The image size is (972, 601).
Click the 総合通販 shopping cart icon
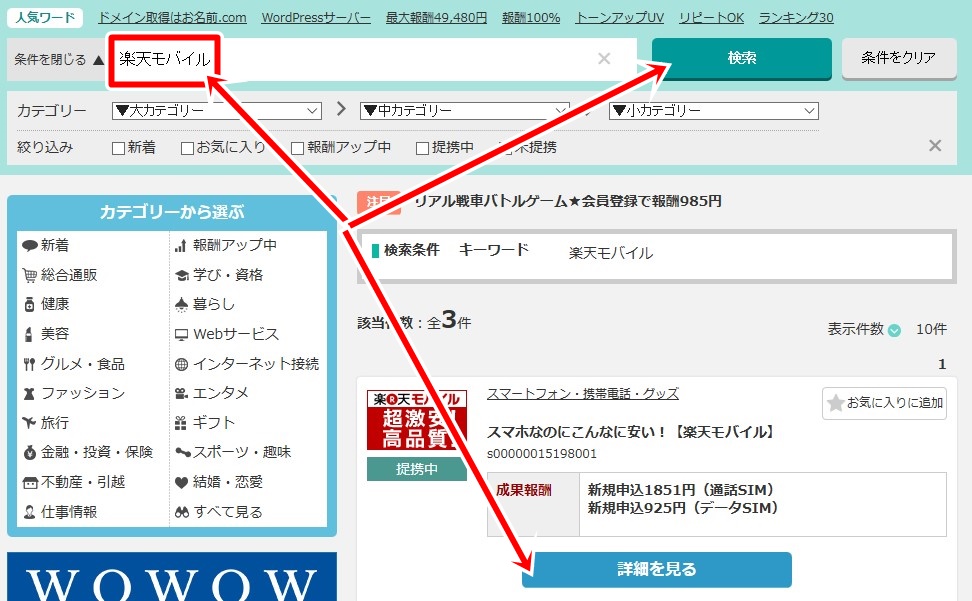click(29, 274)
